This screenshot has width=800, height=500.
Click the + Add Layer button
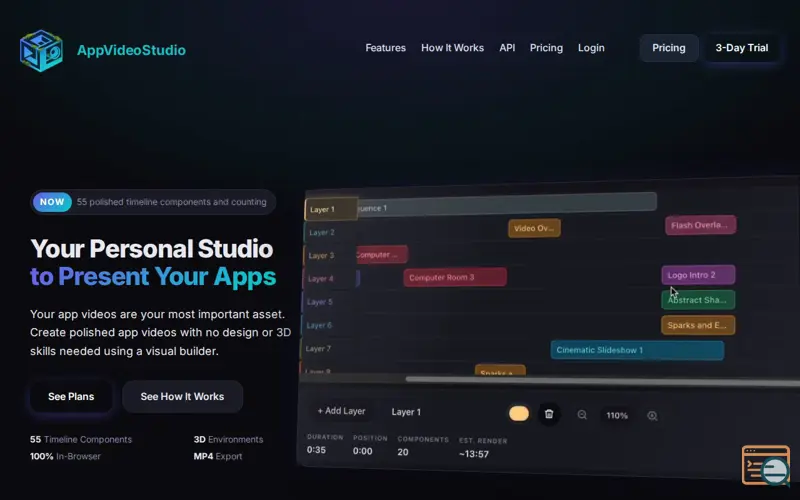pos(341,411)
